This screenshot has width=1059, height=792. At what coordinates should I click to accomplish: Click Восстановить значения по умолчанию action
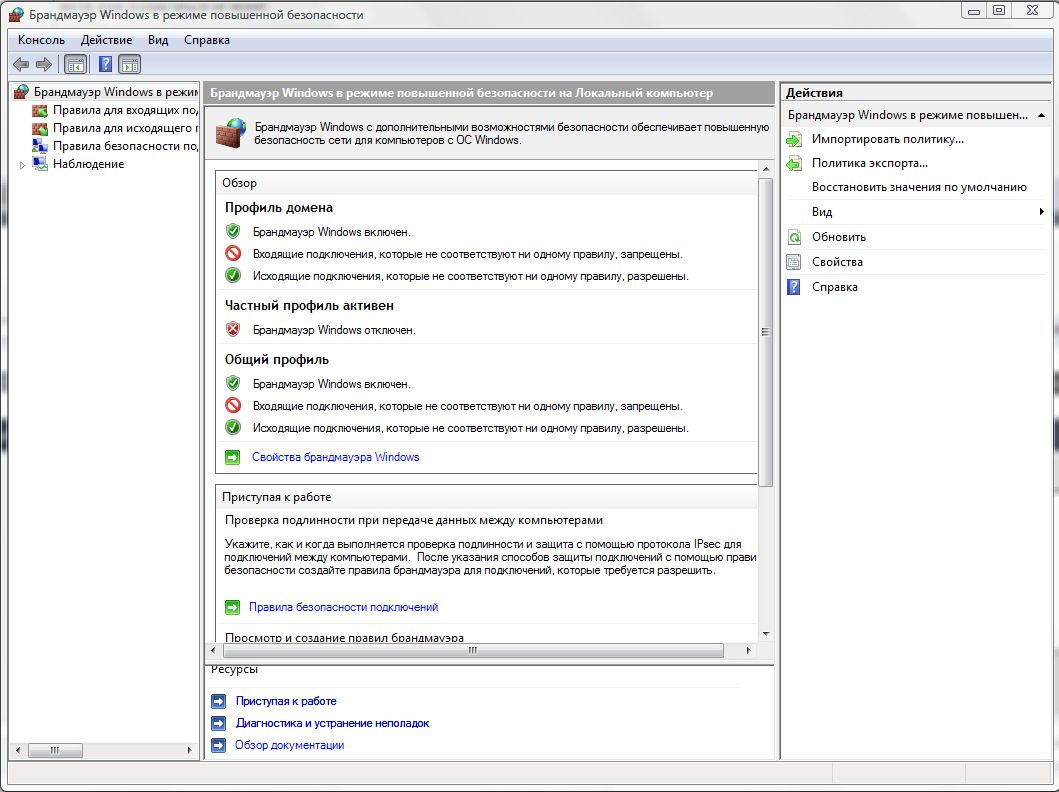919,187
